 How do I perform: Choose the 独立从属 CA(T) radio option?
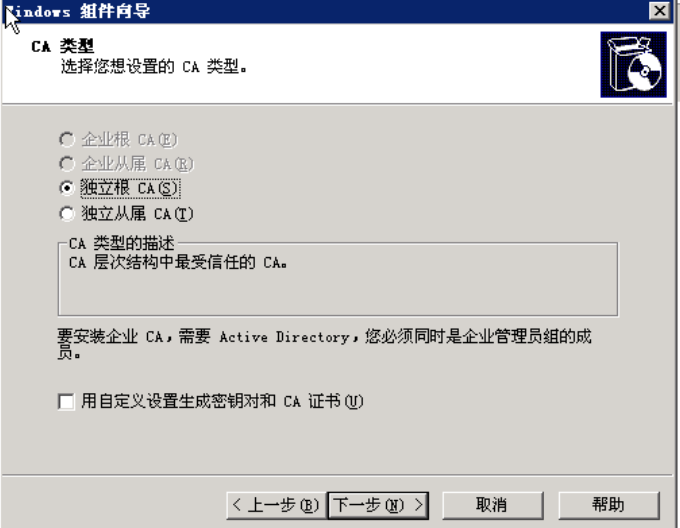pos(67,213)
